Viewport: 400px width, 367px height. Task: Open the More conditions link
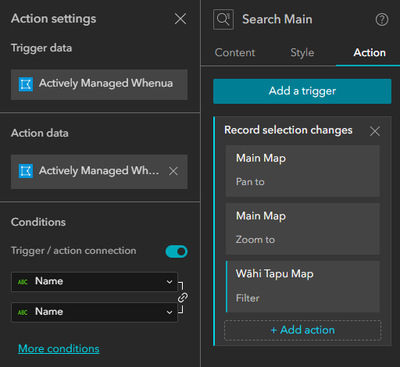point(59,349)
